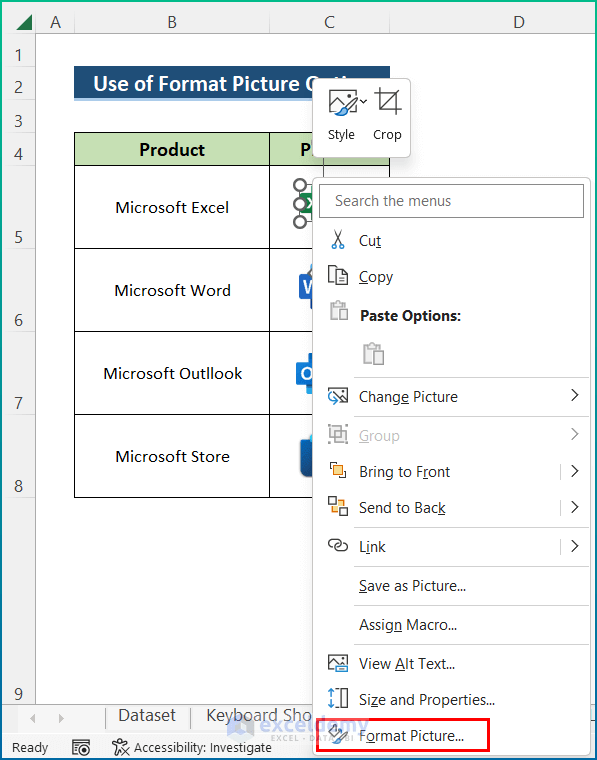Switch to the Keyboard Shortcut sheet tab

[x=258, y=715]
